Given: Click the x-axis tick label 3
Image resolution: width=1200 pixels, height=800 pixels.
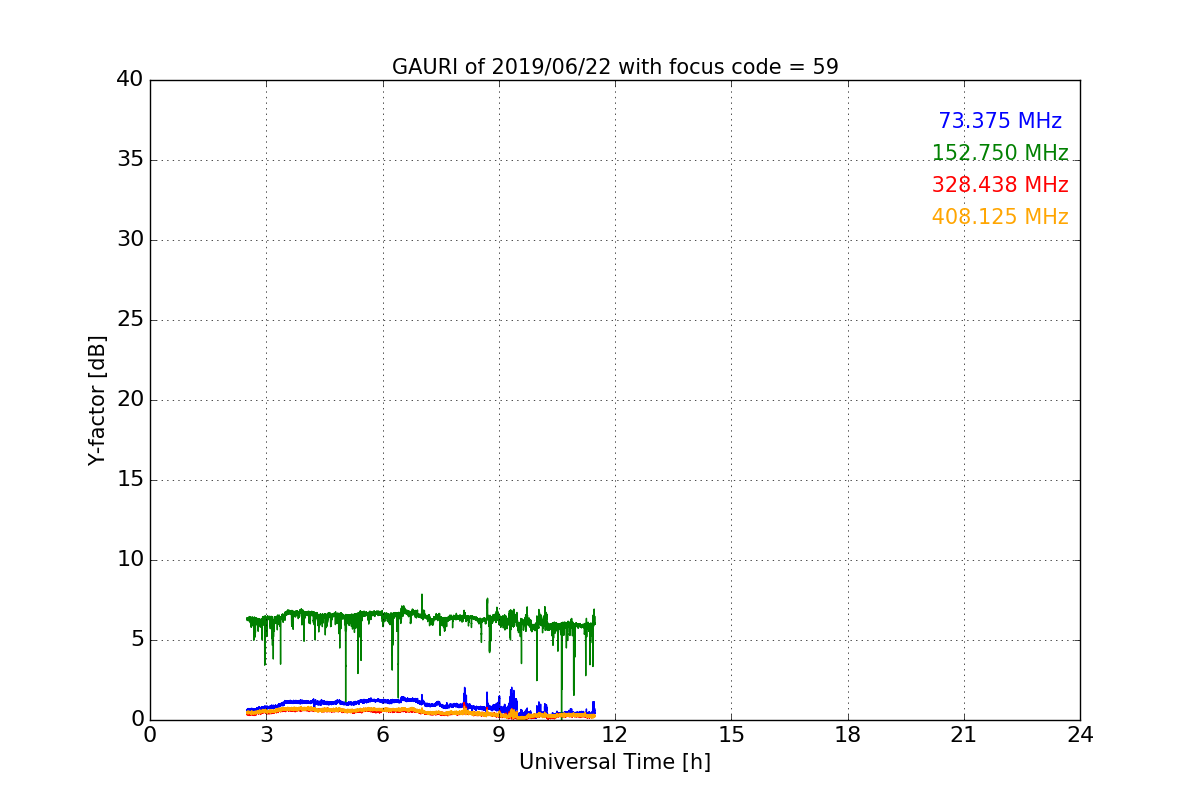Looking at the screenshot, I should point(266,735).
